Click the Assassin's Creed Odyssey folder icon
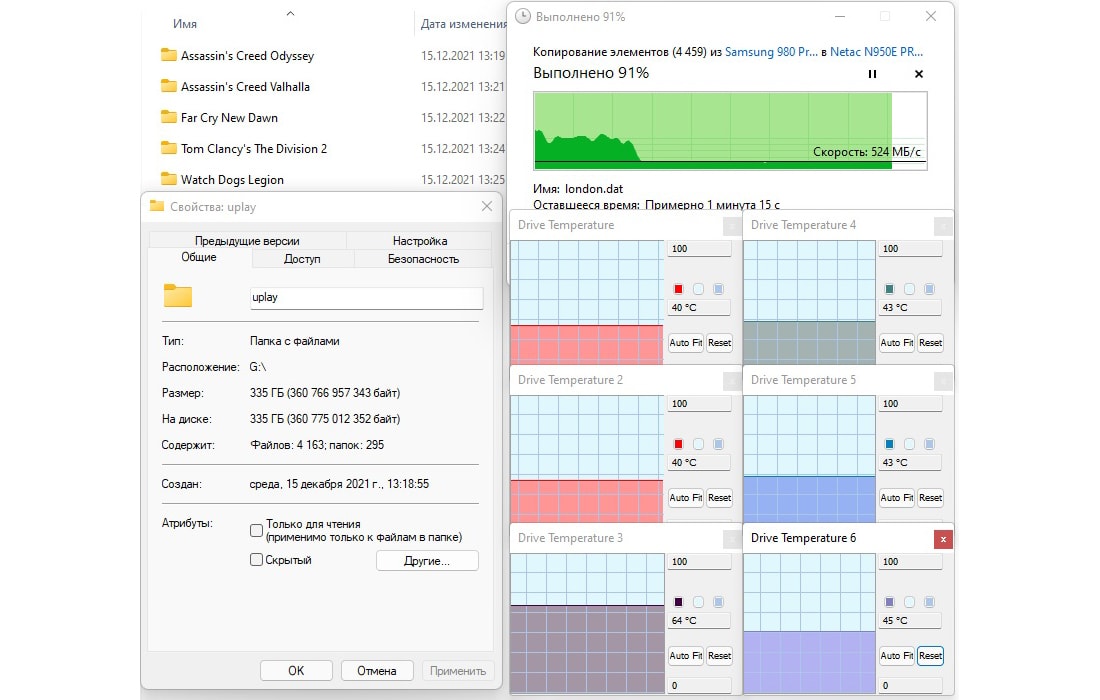The height and width of the screenshot is (700, 1100). (x=168, y=56)
